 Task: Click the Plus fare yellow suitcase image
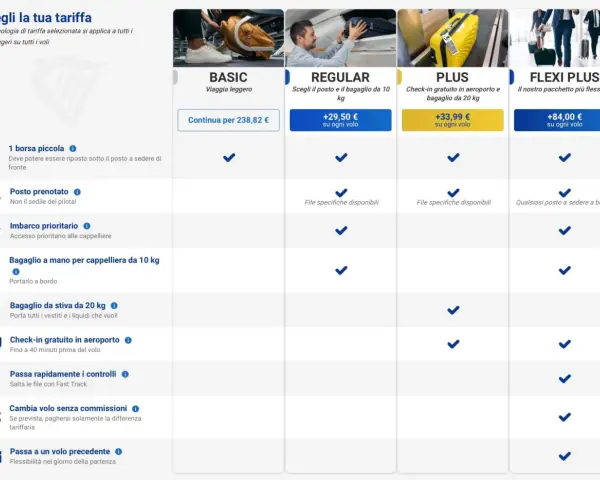click(x=453, y=38)
